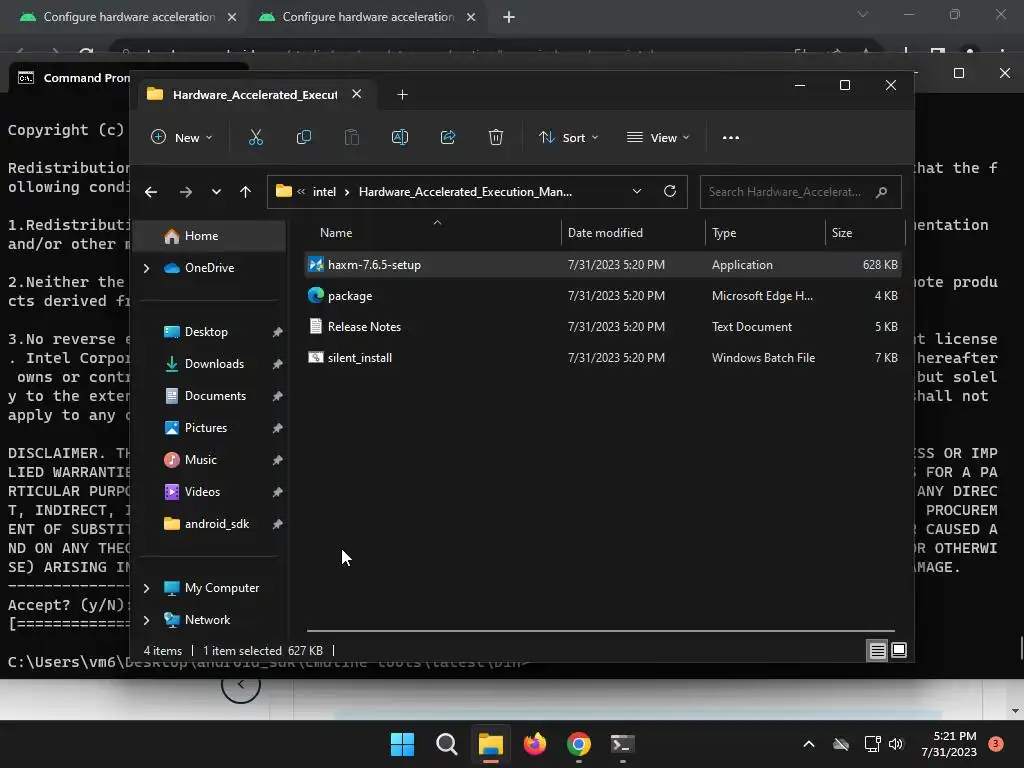Click the intel breadcrumb in address bar
1024x768 pixels.
324,192
